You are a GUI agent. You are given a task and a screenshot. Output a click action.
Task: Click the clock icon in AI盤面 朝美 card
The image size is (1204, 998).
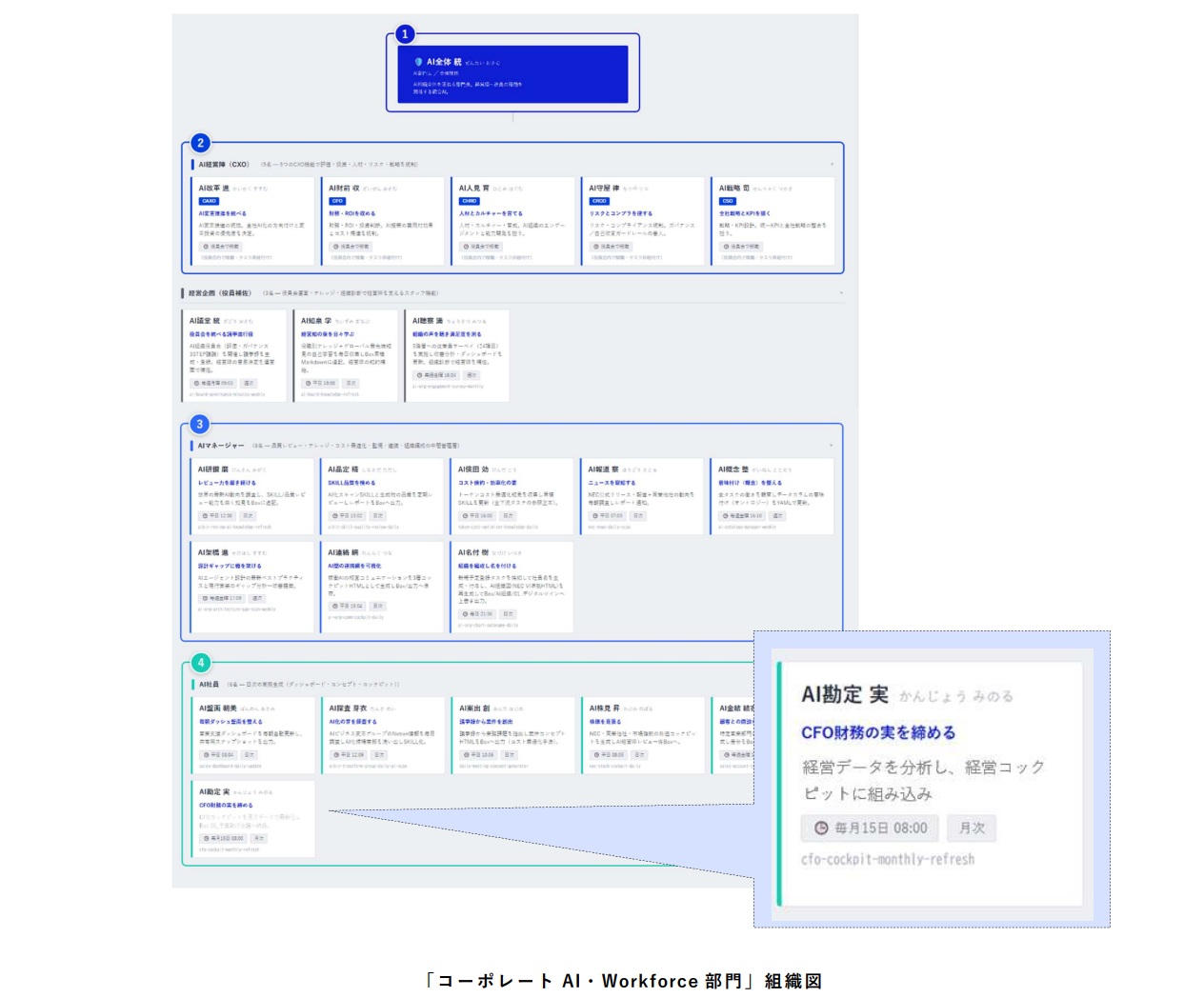click(205, 754)
